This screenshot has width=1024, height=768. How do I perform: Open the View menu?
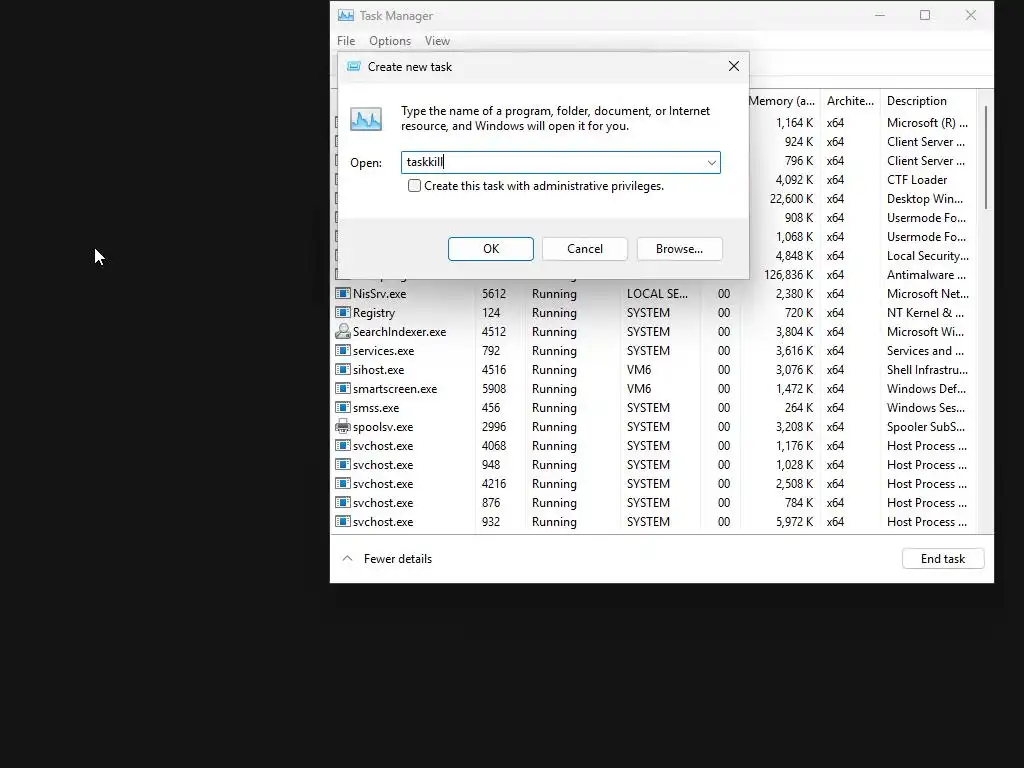click(x=437, y=40)
